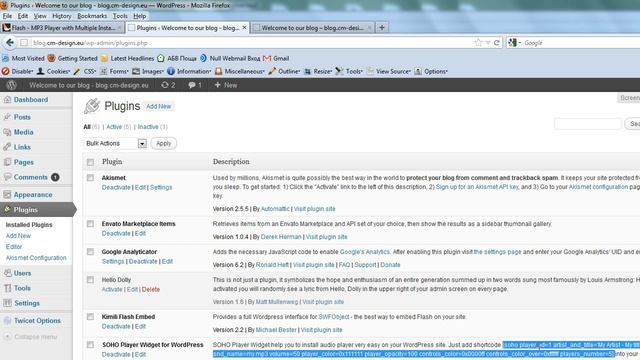640x360 pixels.
Task: Open Links section in sidebar
Action: tap(22, 147)
